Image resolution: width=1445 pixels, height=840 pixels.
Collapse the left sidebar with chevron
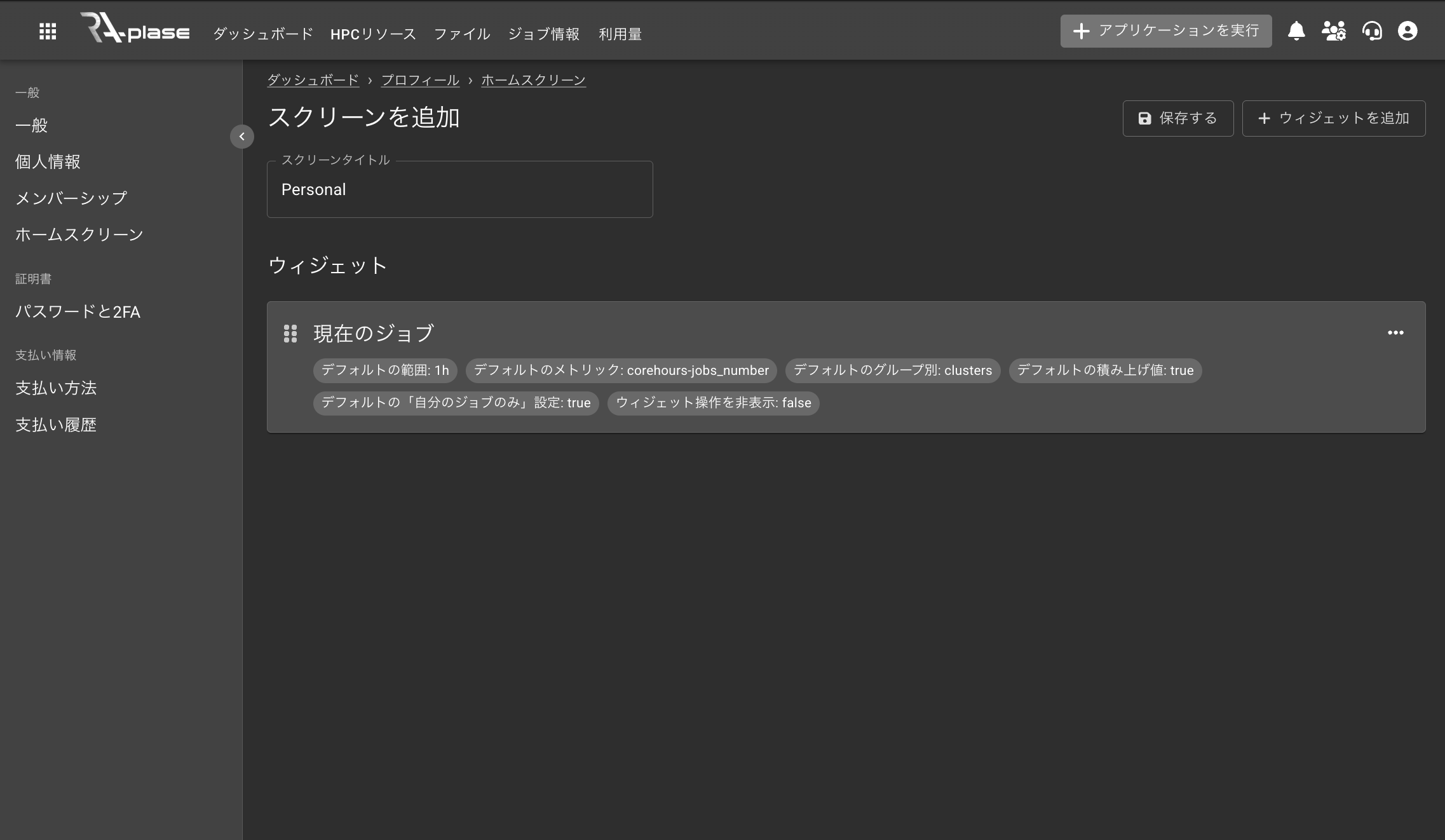tap(242, 137)
